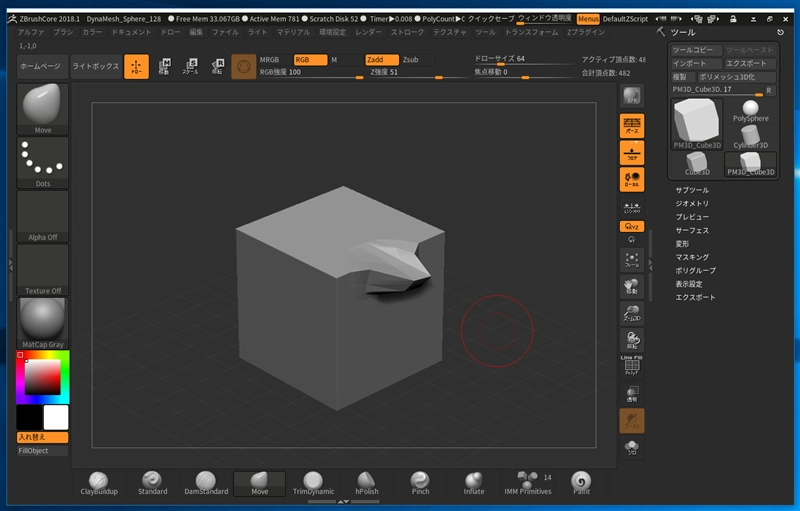Open the ストローク (Stroke) menu

tap(407, 32)
